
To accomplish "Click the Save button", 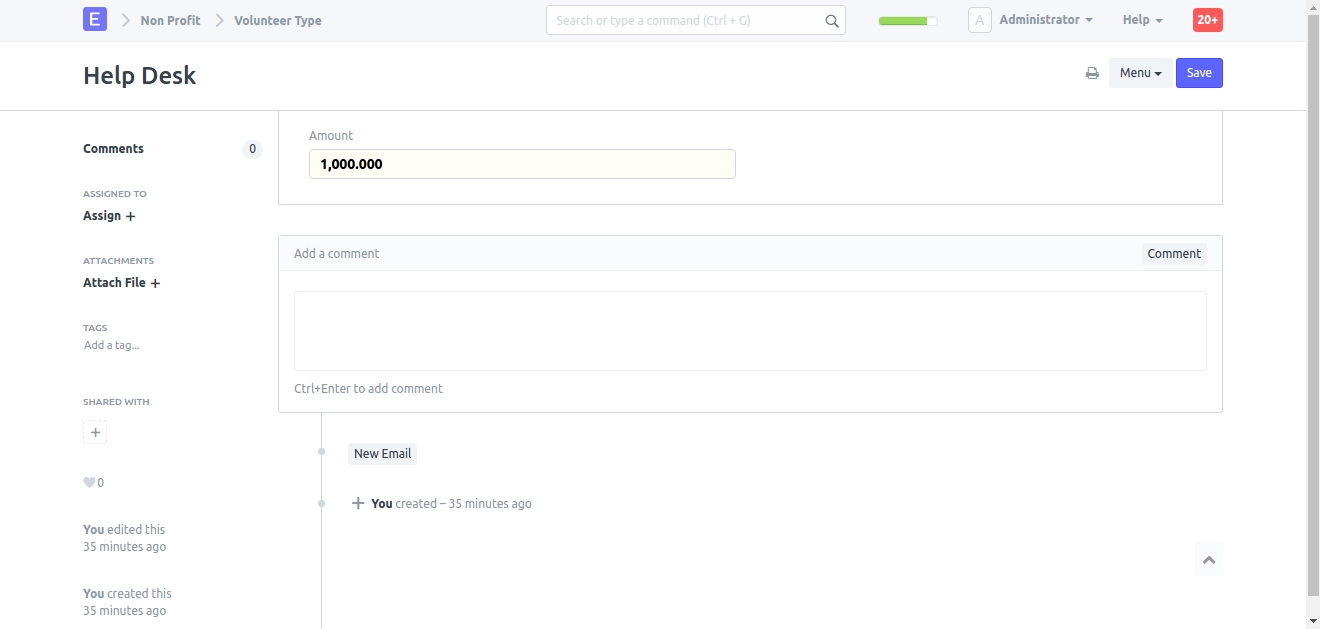I will (1199, 73).
